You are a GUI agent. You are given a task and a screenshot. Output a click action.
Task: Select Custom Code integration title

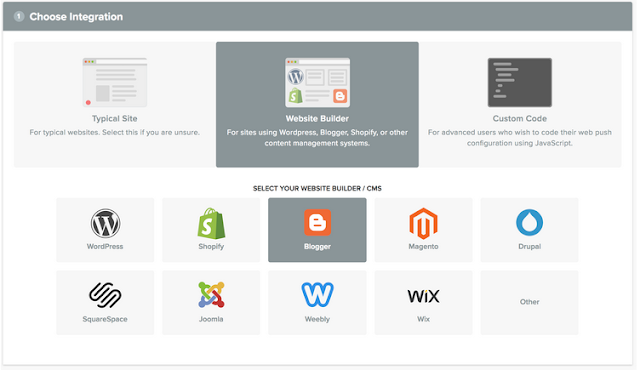pos(520,119)
